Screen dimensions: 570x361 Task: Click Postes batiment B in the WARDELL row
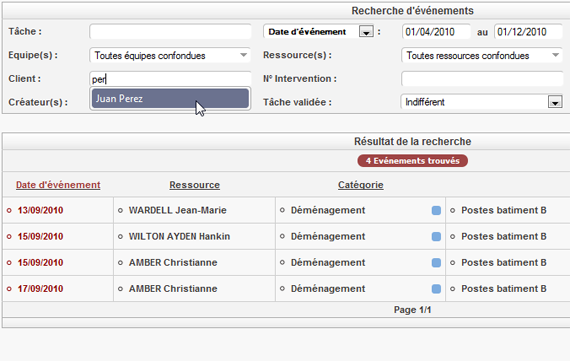pyautogui.click(x=504, y=210)
